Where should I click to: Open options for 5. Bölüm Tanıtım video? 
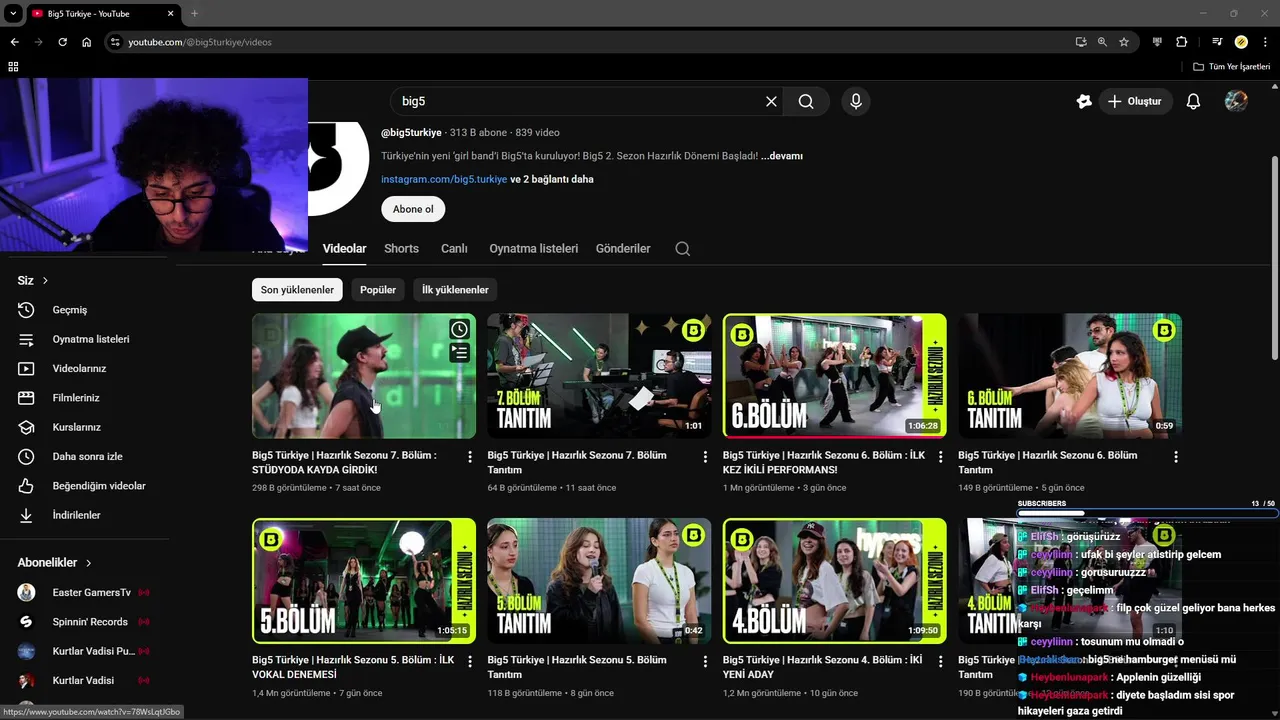(705, 662)
